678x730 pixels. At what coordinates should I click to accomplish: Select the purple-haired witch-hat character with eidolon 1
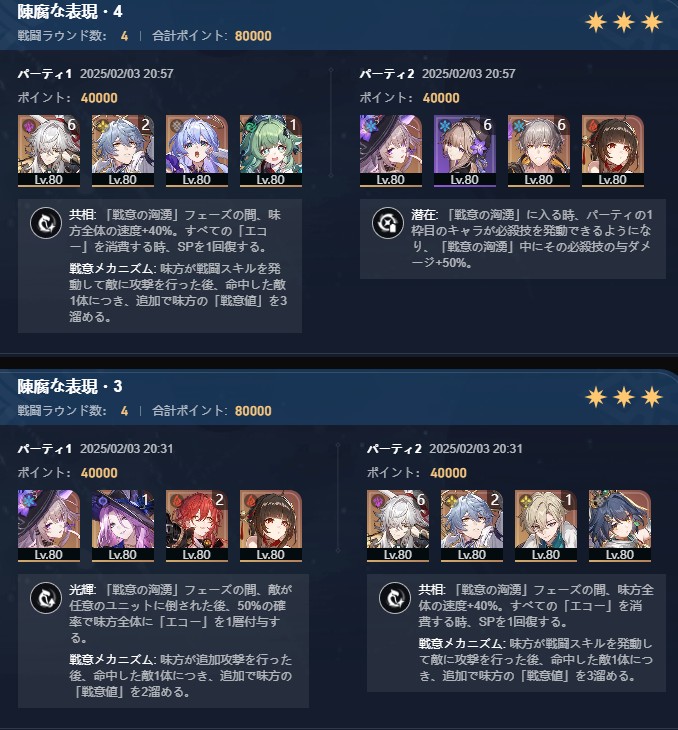pyautogui.click(x=122, y=526)
